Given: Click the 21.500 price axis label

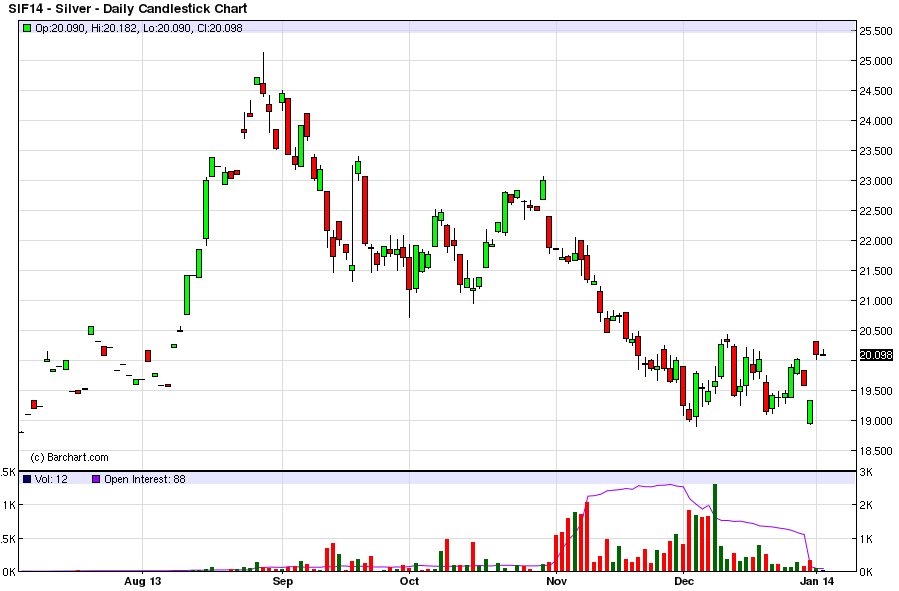Looking at the screenshot, I should 876,271.
